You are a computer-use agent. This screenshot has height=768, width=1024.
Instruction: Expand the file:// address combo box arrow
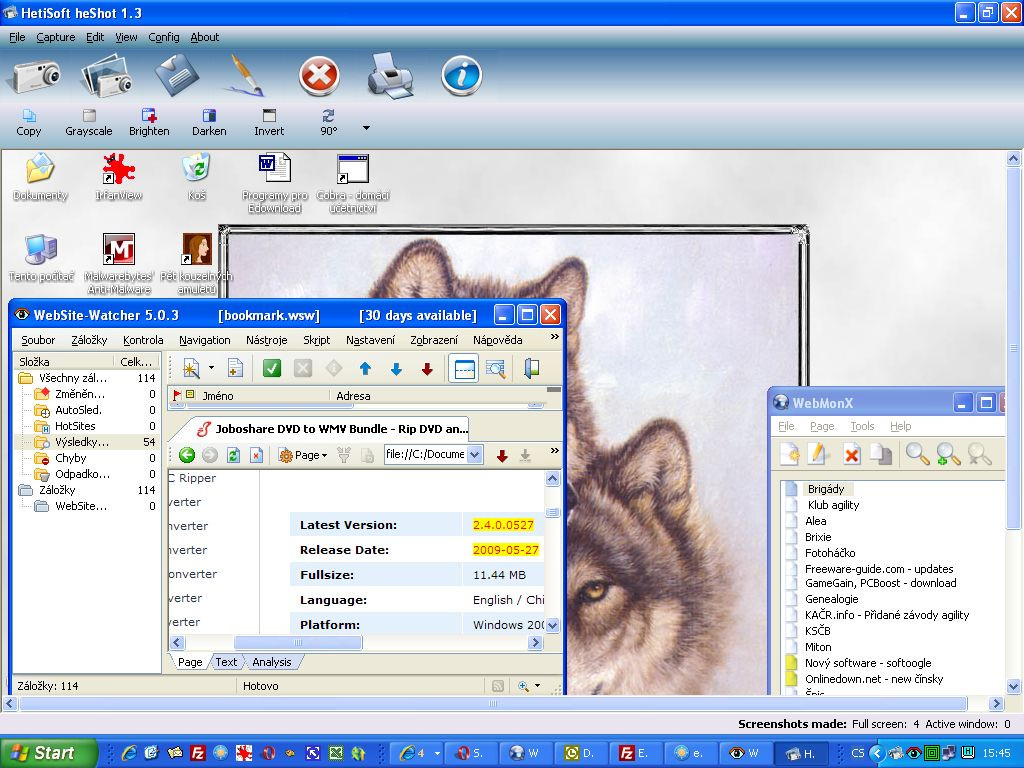(475, 455)
